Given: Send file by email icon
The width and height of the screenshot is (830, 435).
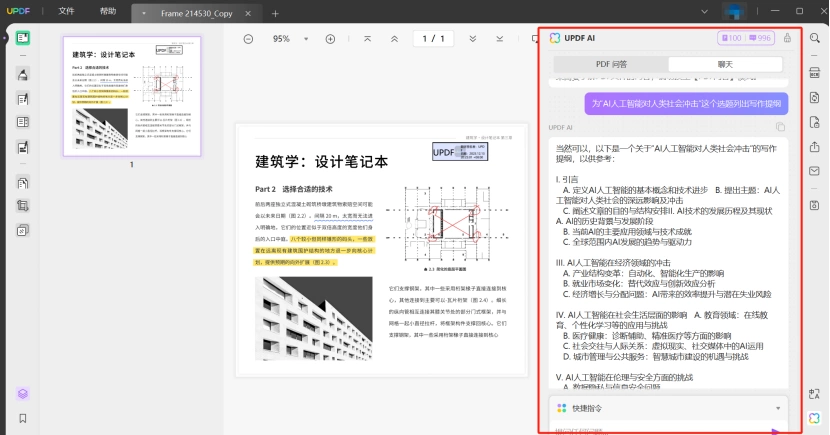Looking at the screenshot, I should pos(815,171).
